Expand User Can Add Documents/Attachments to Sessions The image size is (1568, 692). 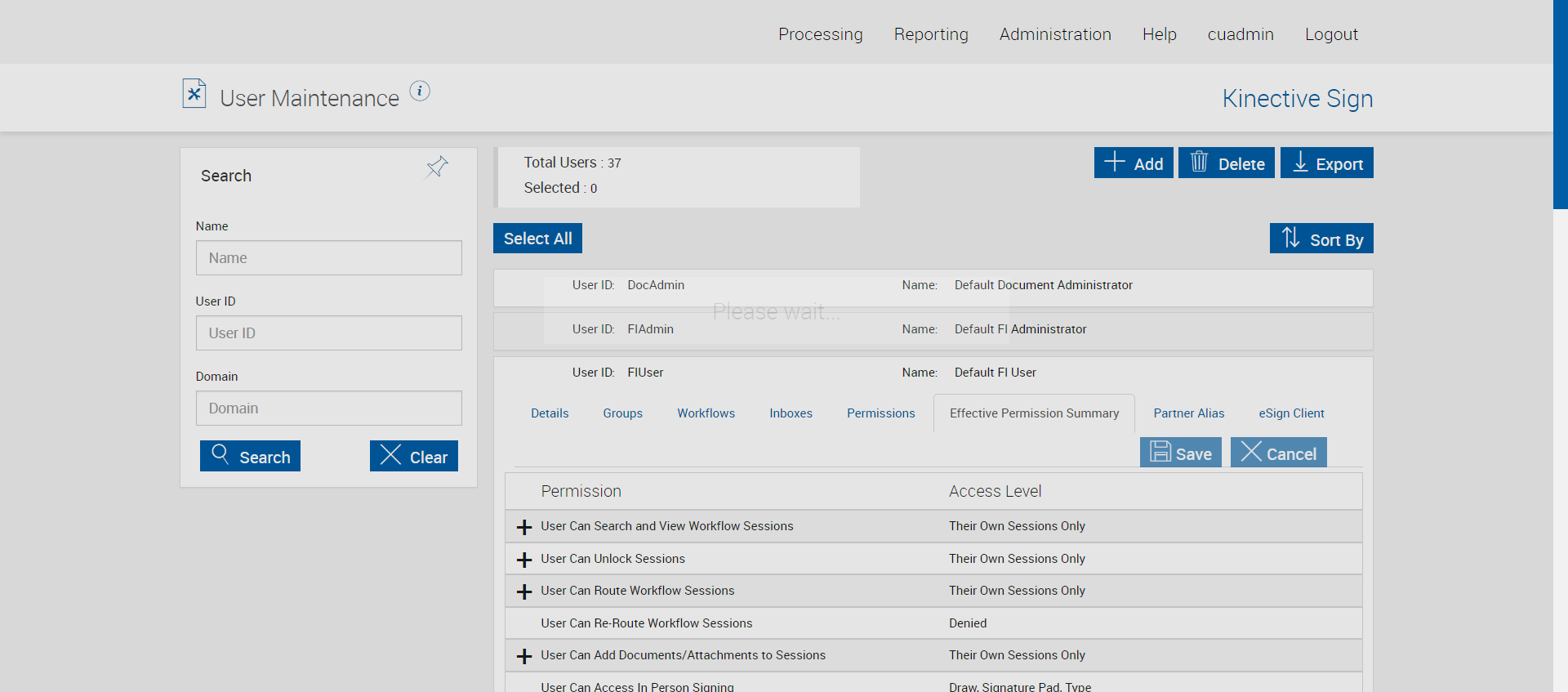tap(524, 656)
